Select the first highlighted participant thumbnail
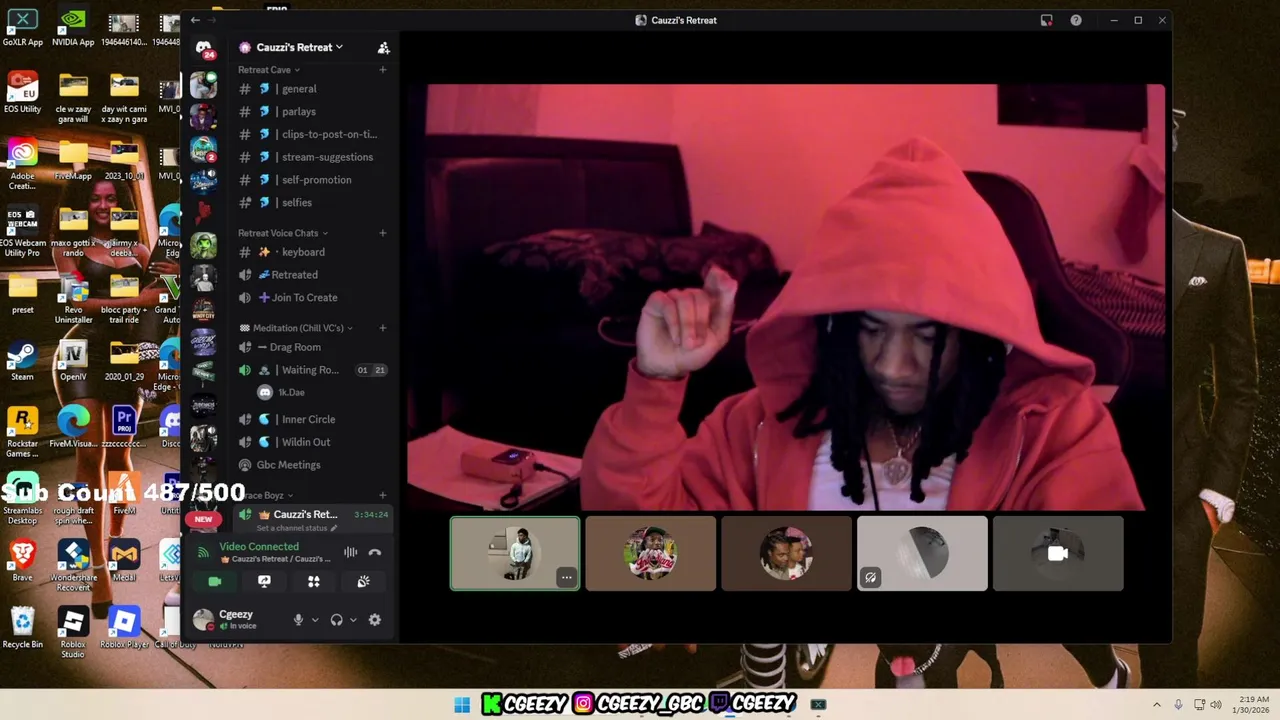The height and width of the screenshot is (720, 1280). [x=515, y=553]
